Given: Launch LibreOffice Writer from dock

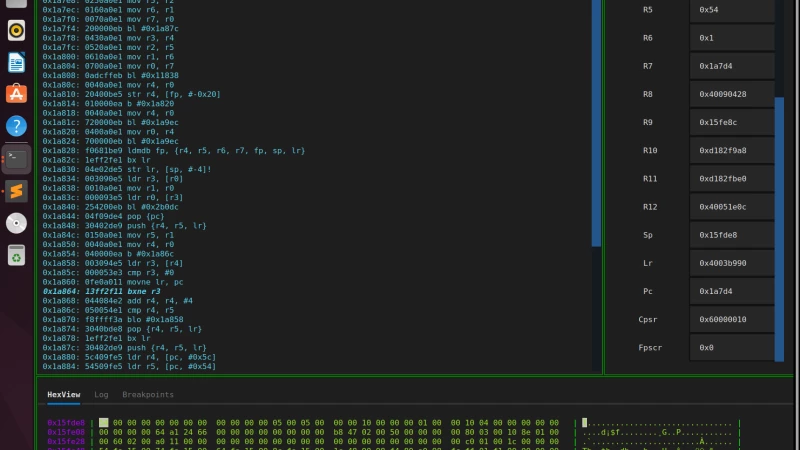Looking at the screenshot, I should [x=16, y=62].
